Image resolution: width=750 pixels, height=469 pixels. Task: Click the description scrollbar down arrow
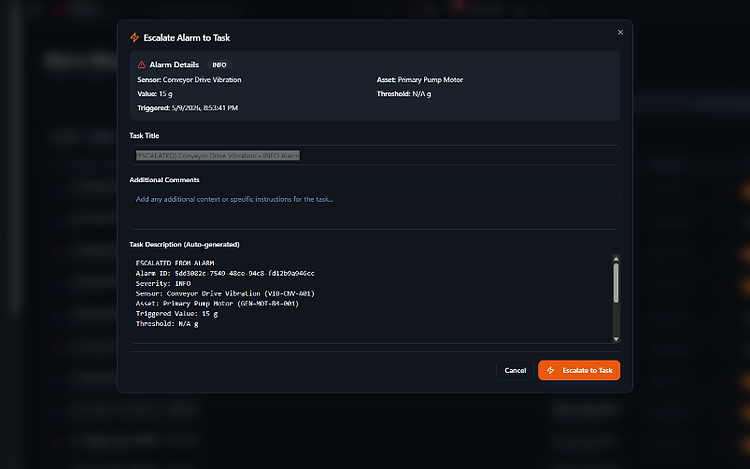[616, 339]
